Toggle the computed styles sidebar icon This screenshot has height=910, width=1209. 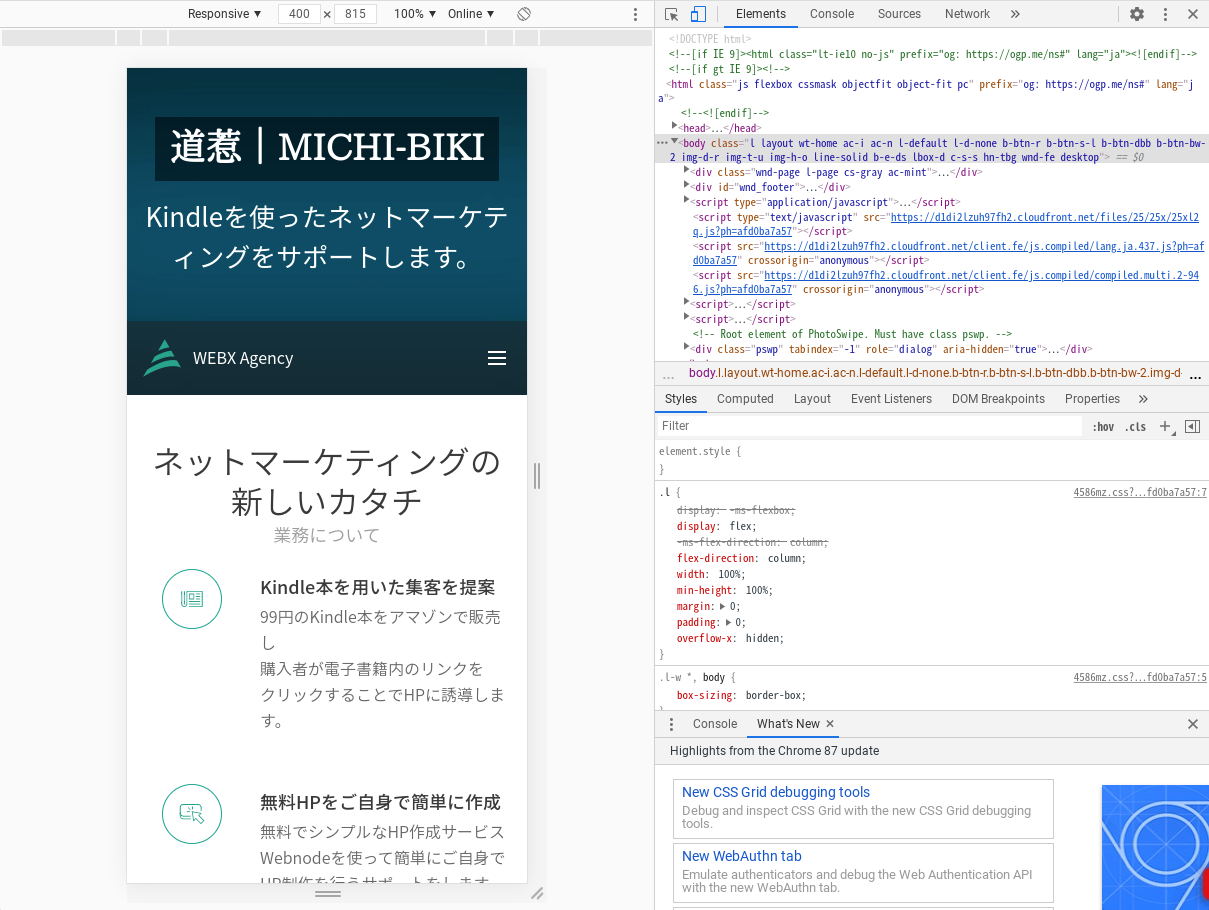point(1192,427)
